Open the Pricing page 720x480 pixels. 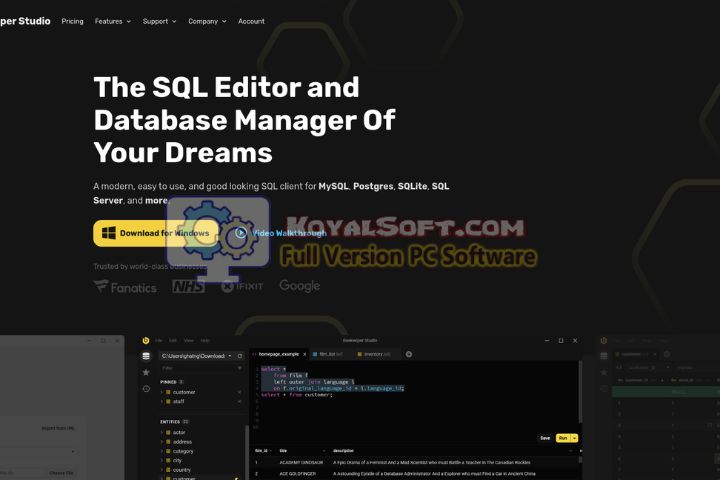(x=73, y=21)
